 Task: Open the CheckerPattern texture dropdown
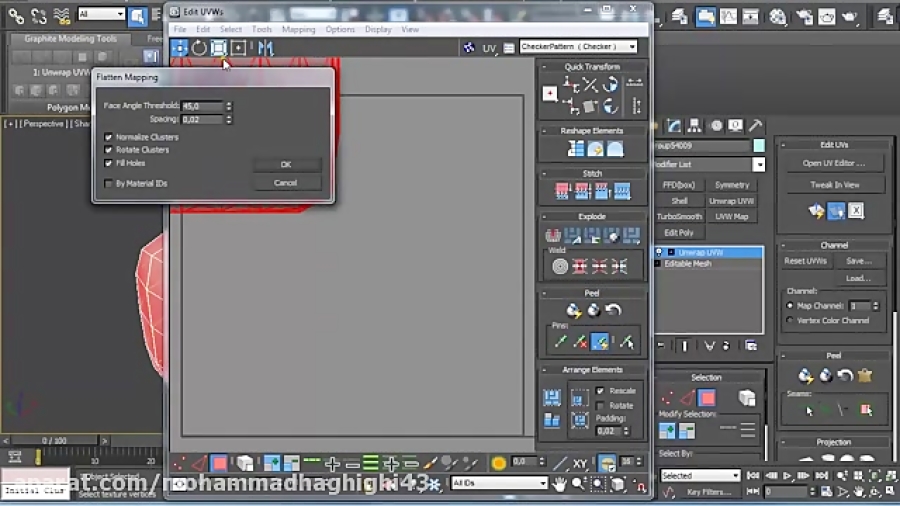[579, 47]
